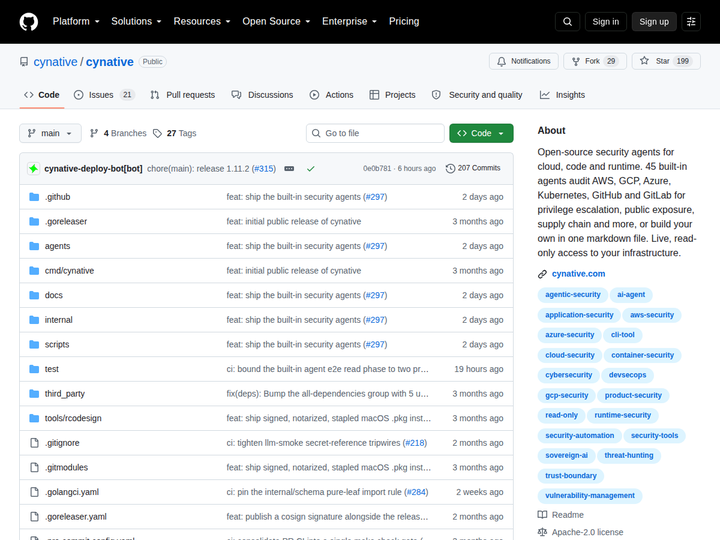Open the main branch selector
The height and width of the screenshot is (540, 720).
(50, 133)
